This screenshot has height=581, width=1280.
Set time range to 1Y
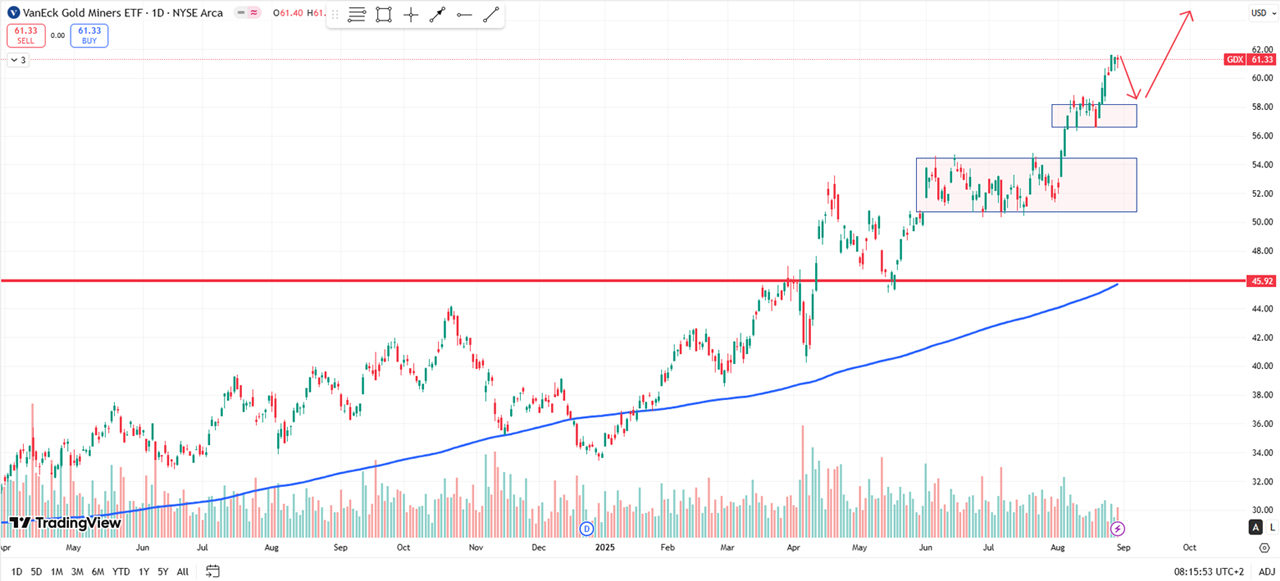click(143, 572)
